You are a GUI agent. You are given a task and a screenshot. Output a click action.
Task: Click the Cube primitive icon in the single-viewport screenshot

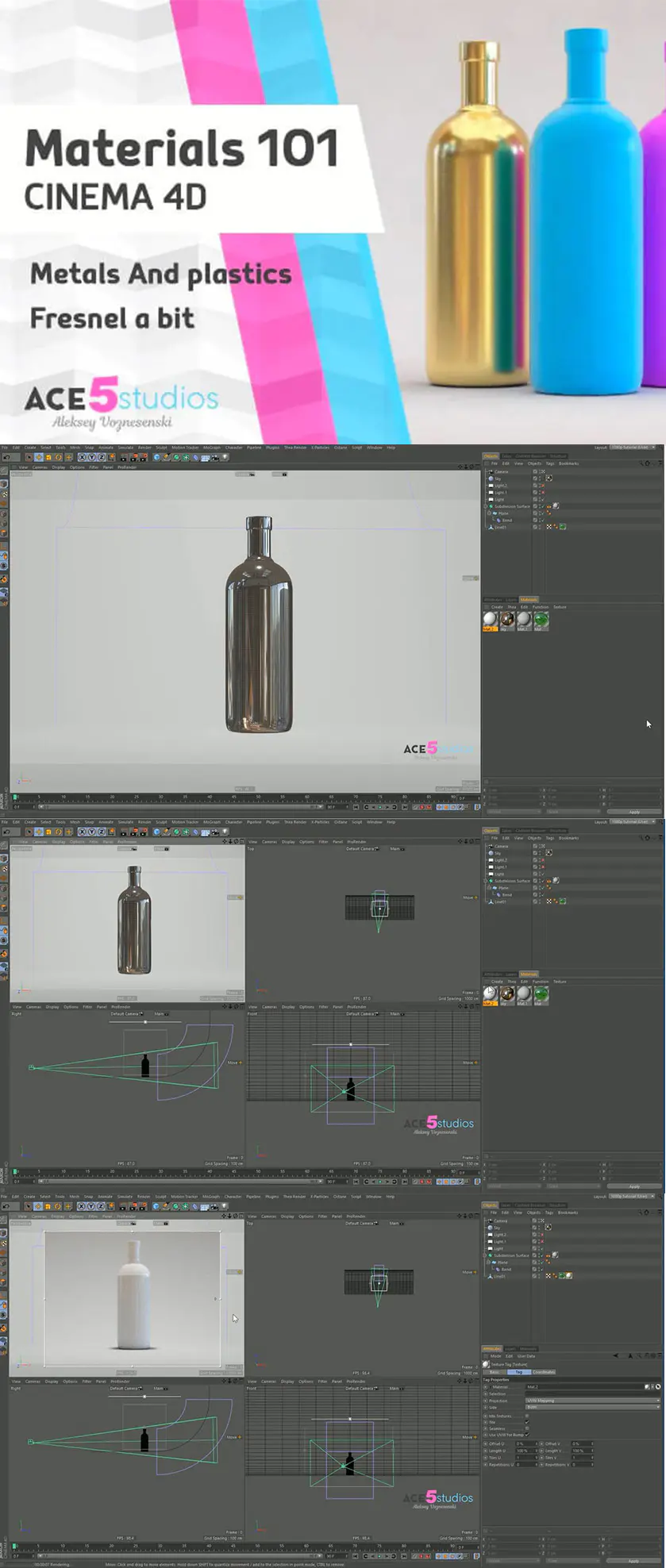click(156, 457)
